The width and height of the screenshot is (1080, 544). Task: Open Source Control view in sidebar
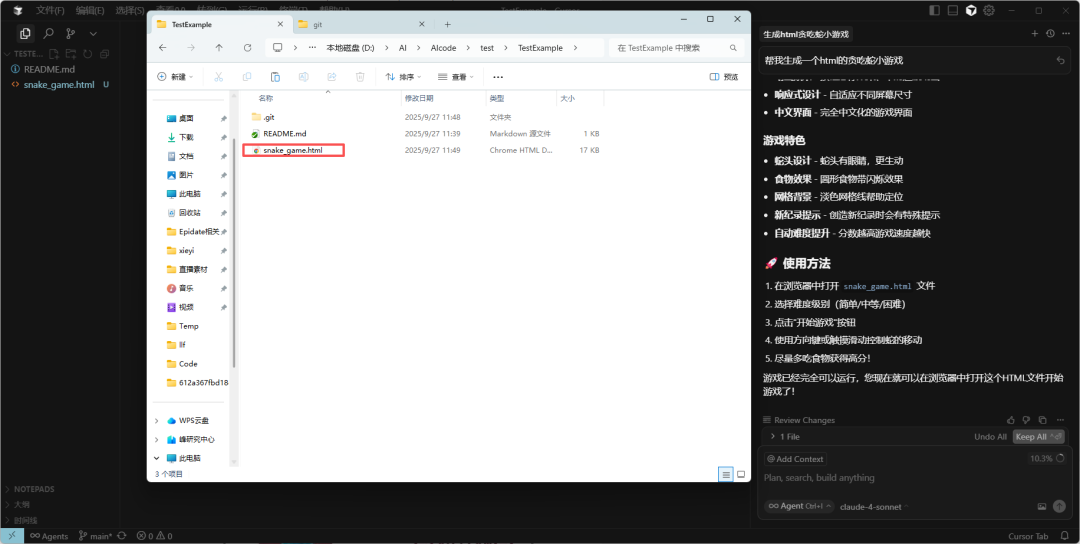tap(70, 33)
